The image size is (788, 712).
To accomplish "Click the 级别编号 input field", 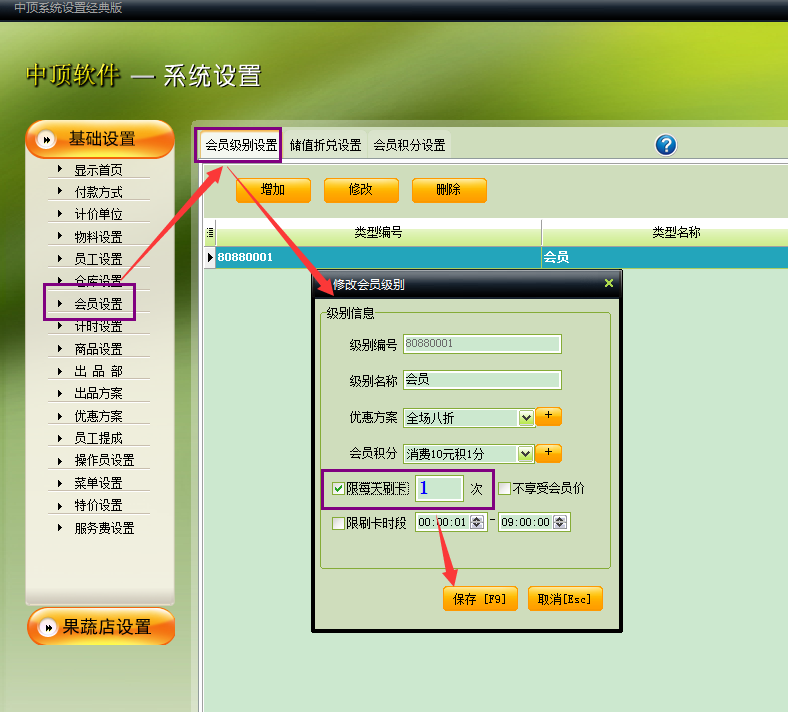I will point(482,344).
